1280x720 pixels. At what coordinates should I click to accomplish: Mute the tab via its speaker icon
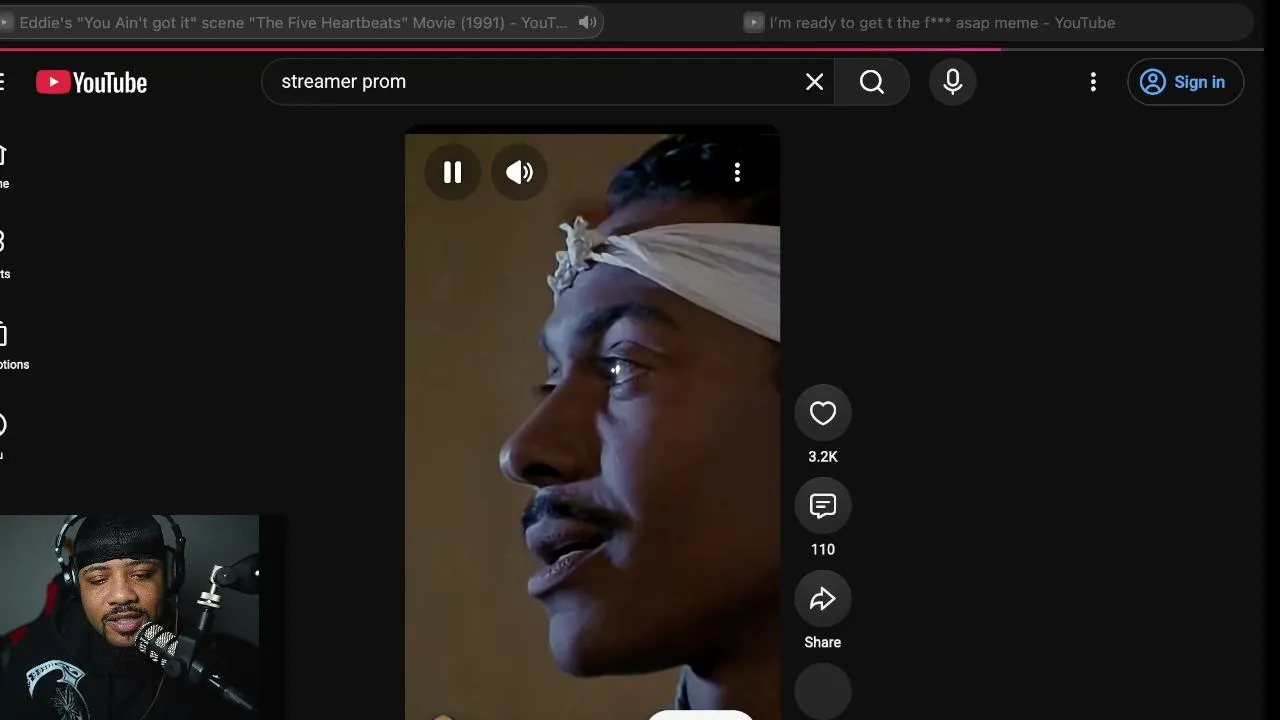pyautogui.click(x=588, y=22)
